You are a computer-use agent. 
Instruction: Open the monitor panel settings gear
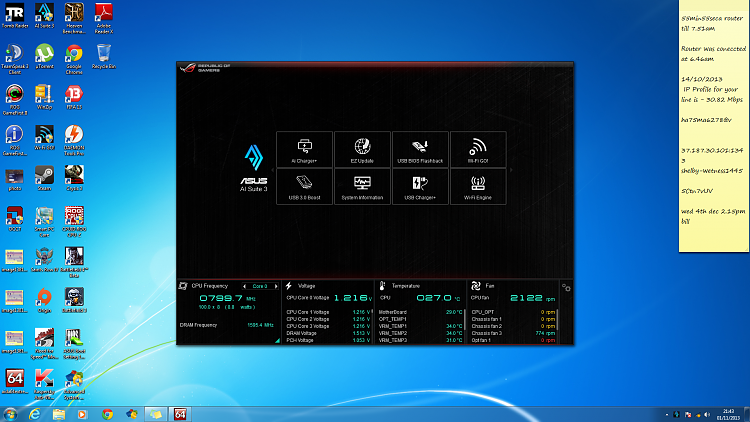pyautogui.click(x=566, y=288)
